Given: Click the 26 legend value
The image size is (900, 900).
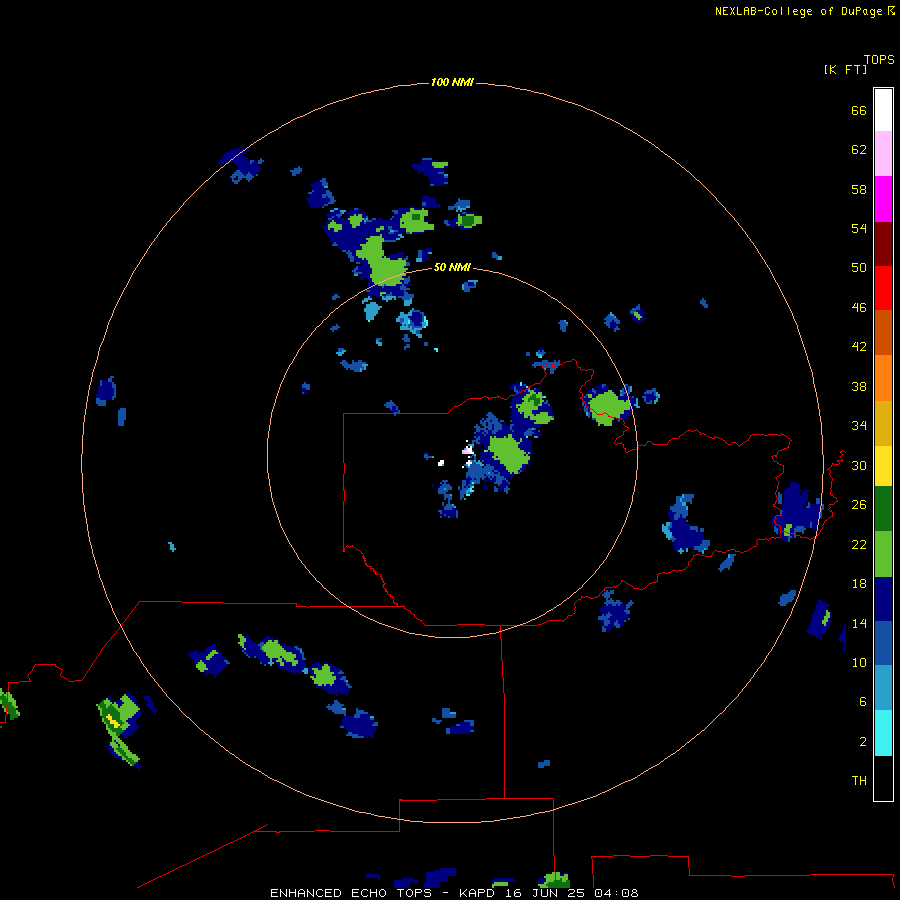Looking at the screenshot, I should [x=859, y=505].
